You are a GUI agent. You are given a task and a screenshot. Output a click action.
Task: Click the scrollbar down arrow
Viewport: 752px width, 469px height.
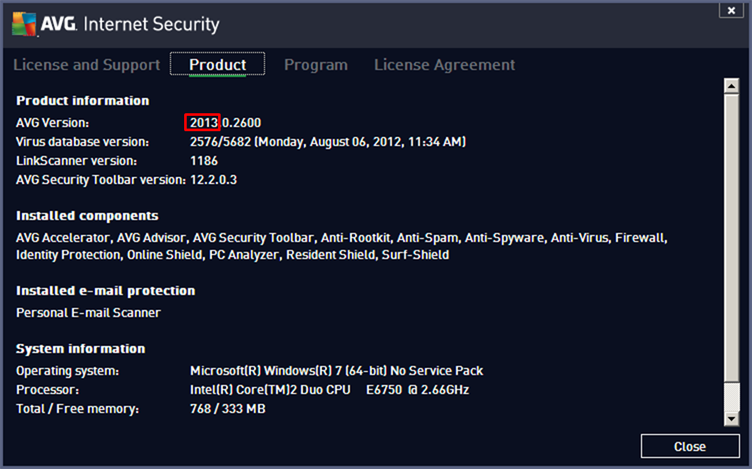(x=731, y=419)
